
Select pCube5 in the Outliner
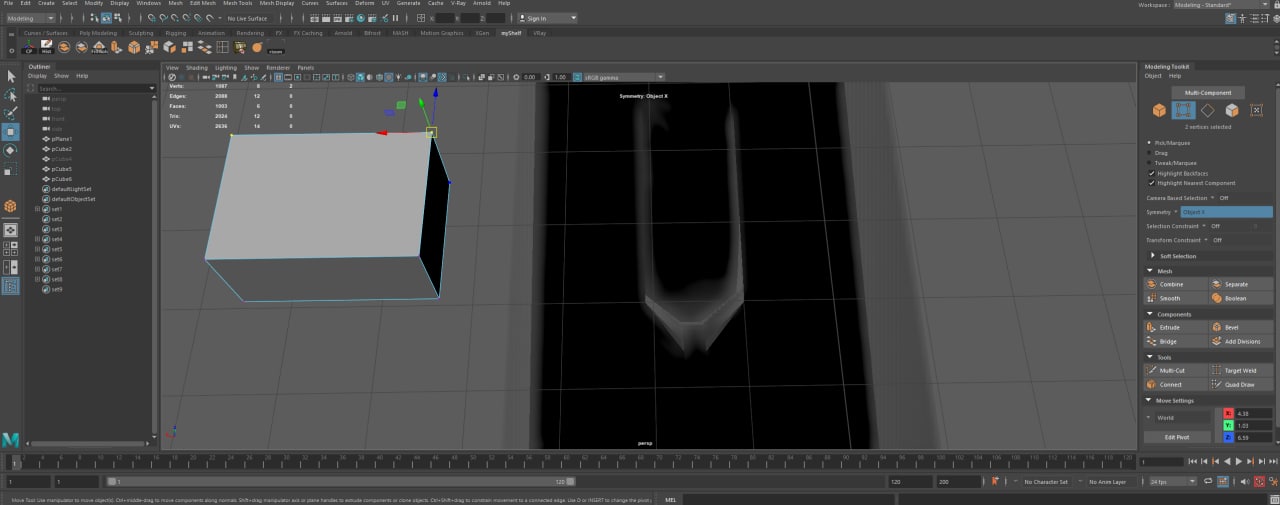(62, 169)
